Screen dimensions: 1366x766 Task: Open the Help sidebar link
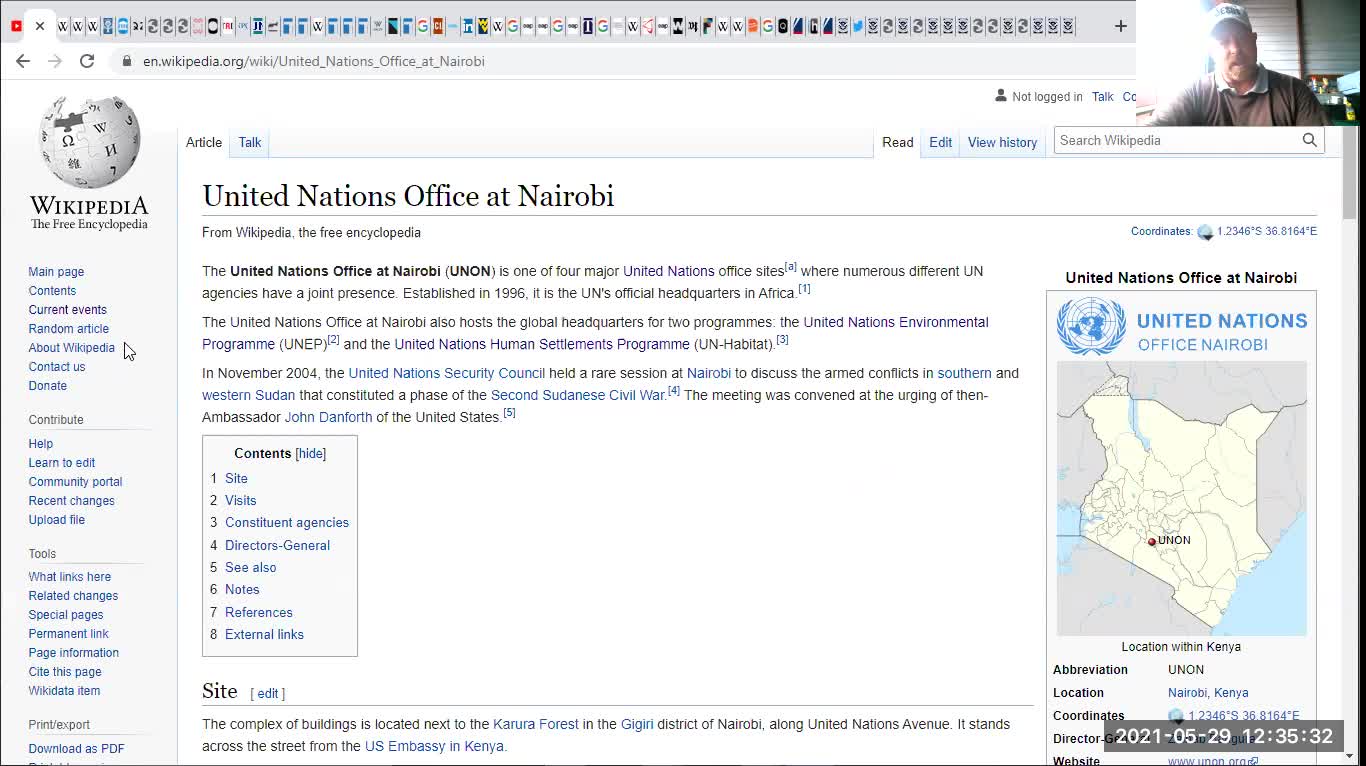pyautogui.click(x=41, y=444)
